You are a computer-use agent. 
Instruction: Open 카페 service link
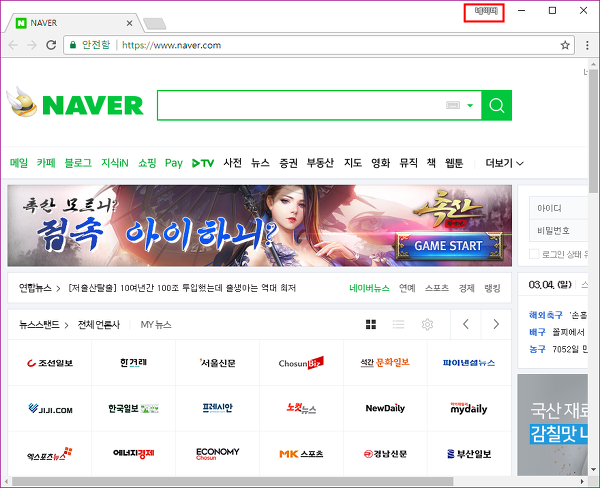[x=46, y=163]
